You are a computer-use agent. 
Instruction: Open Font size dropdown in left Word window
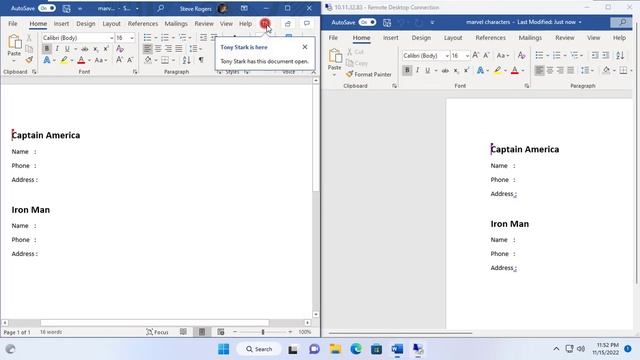(x=132, y=38)
